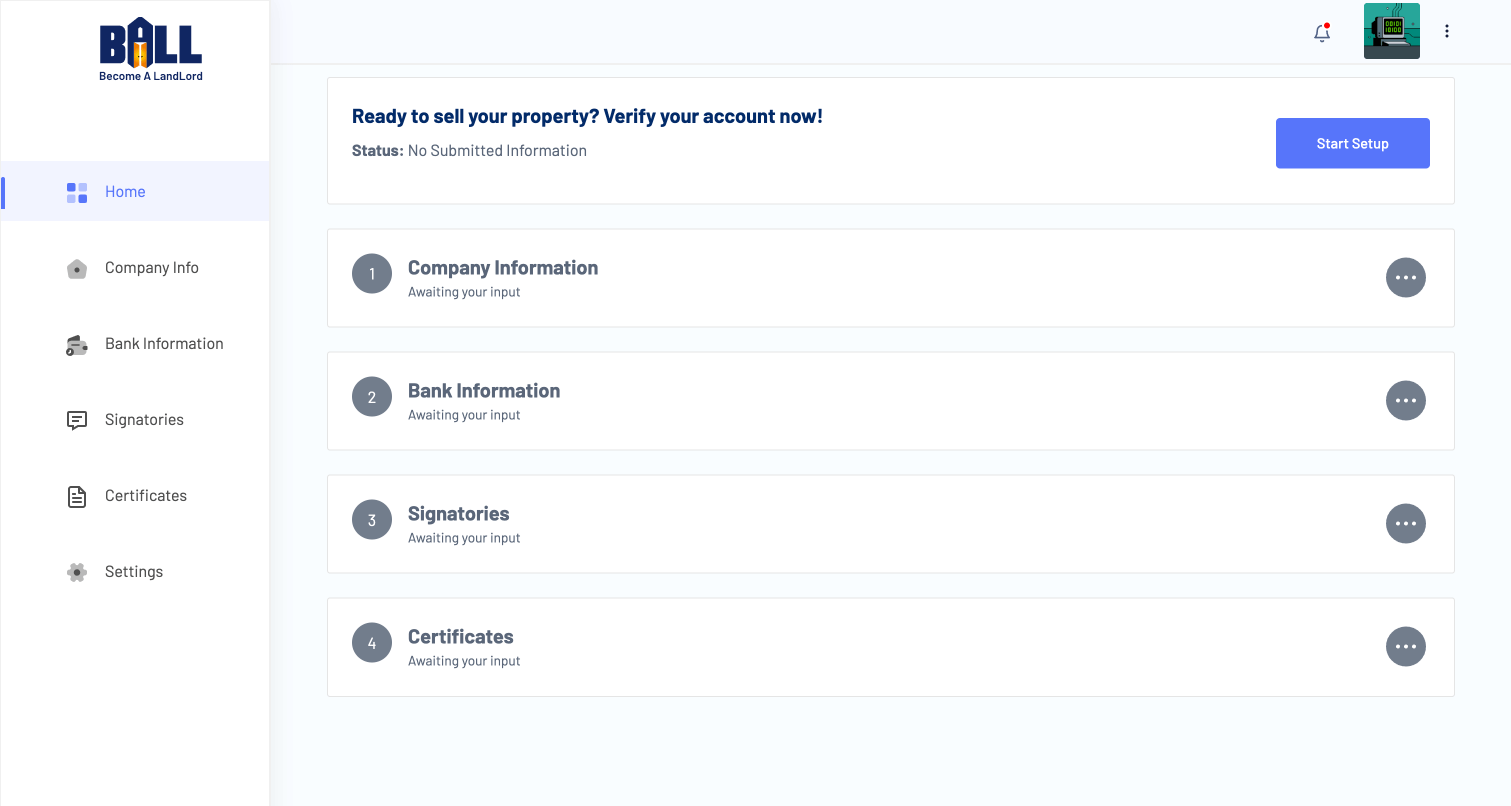This screenshot has width=1511, height=806.
Task: Click the Signatories chat icon
Action: (77, 420)
